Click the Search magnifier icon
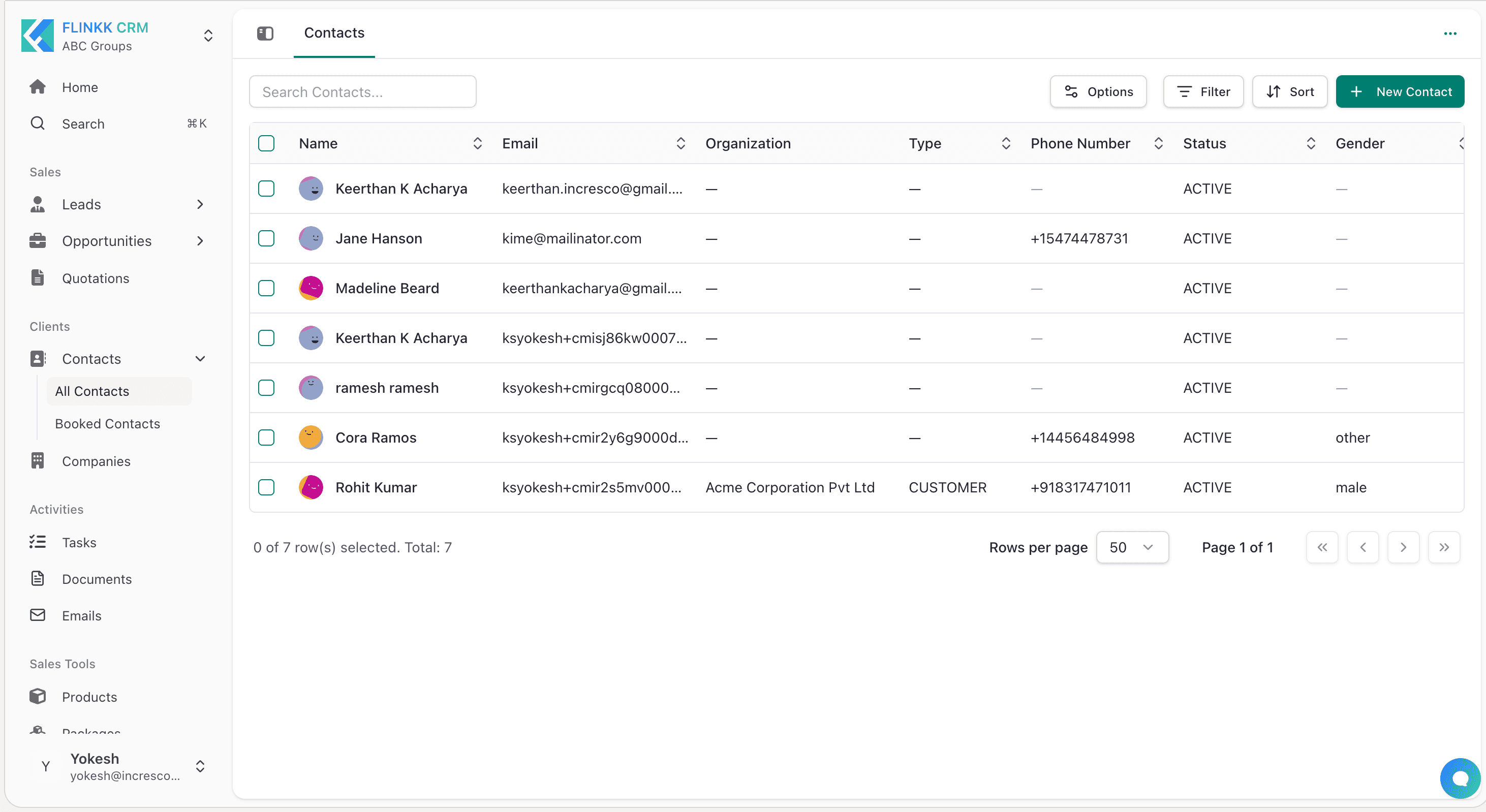The width and height of the screenshot is (1486, 812). tap(38, 123)
